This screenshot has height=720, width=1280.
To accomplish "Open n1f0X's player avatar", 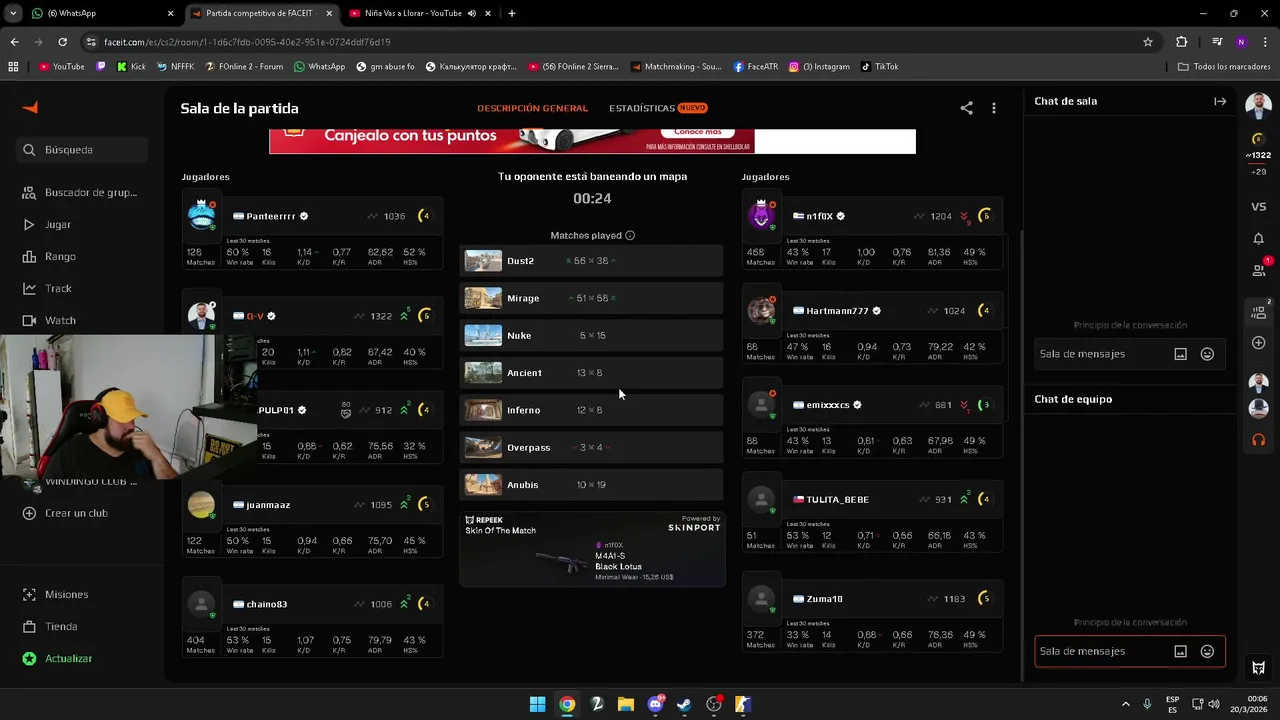I will click(x=762, y=215).
